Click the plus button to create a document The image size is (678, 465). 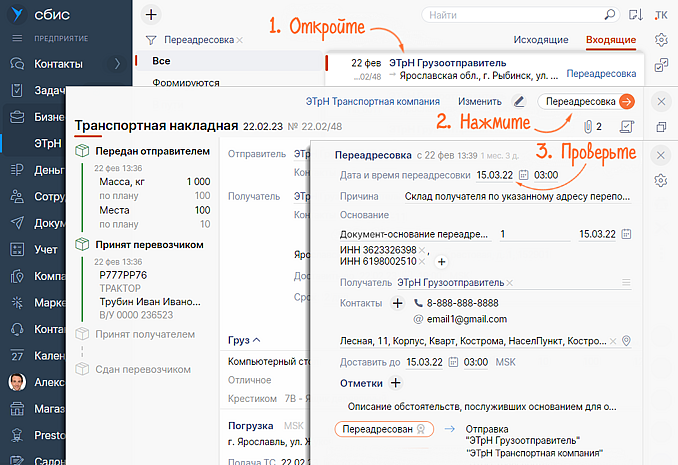pos(151,14)
